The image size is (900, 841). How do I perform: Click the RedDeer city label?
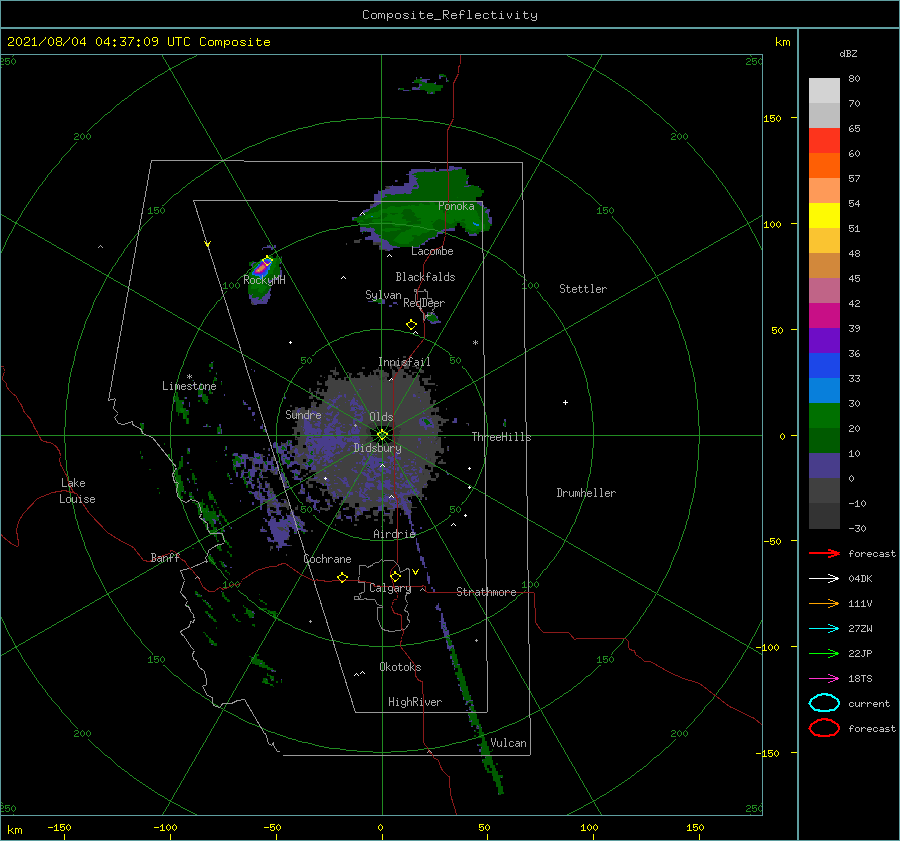pyautogui.click(x=424, y=303)
